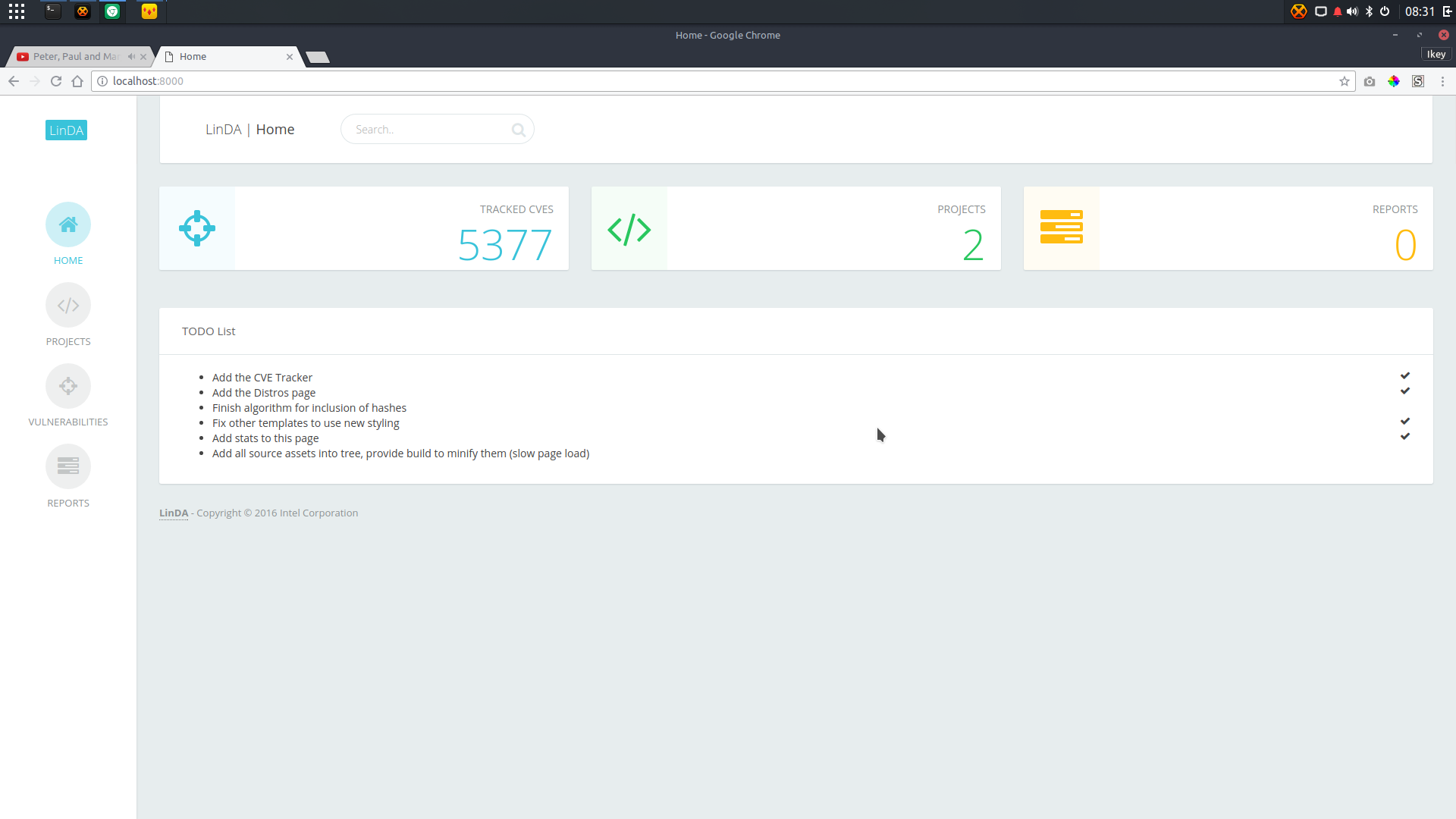Close the Home browser tab
Viewport: 1456px width, 819px height.
tap(290, 57)
